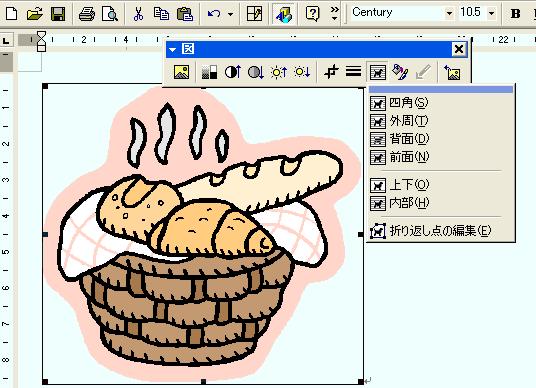536x388 pixels.
Task: Click the Reset Picture icon
Action: pos(453,72)
